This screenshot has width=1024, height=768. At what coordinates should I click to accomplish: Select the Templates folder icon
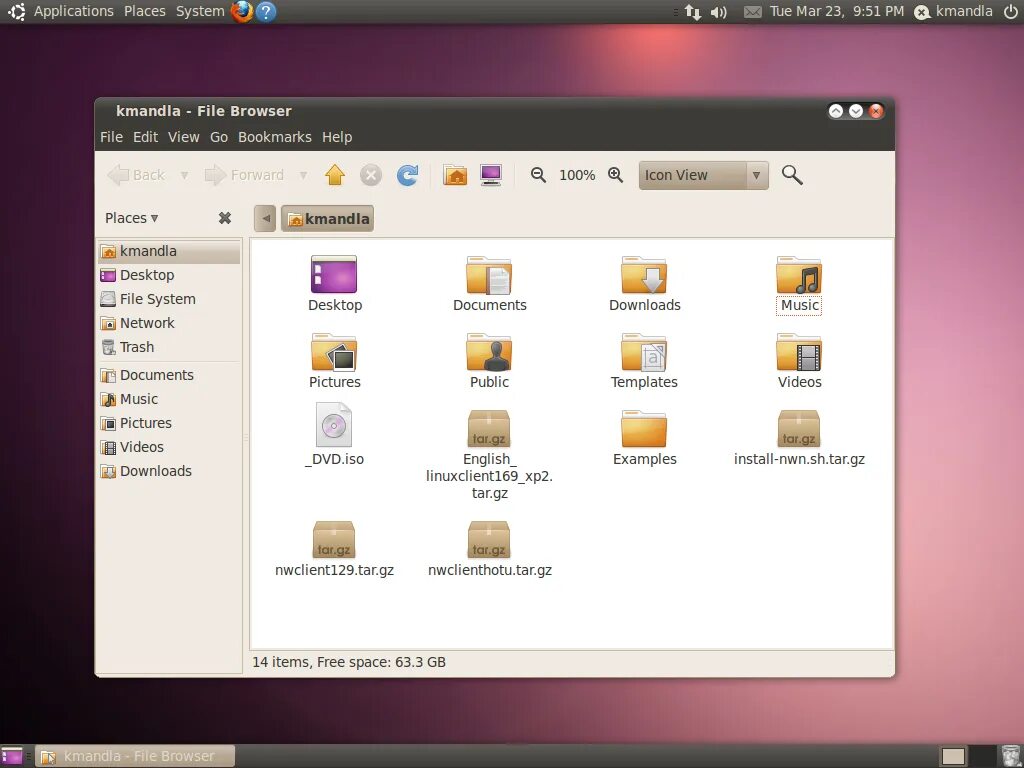pos(644,352)
